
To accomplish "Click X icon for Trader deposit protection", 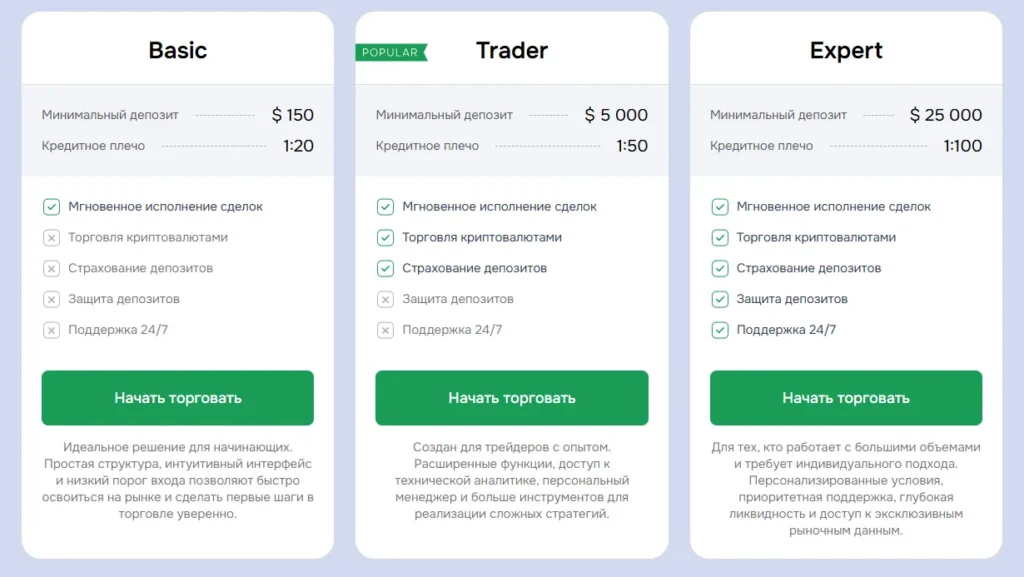I will pyautogui.click(x=385, y=299).
